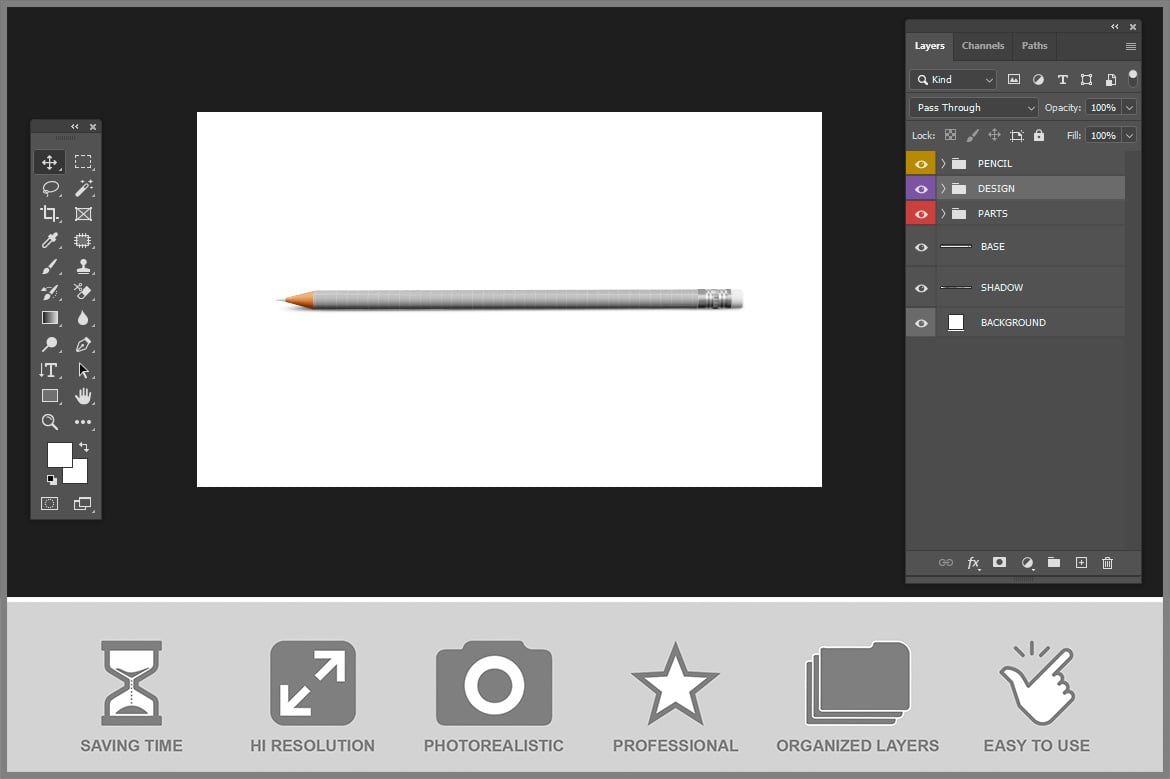Select the Dodge tool
Screen dimensions: 1170x779
click(49, 344)
